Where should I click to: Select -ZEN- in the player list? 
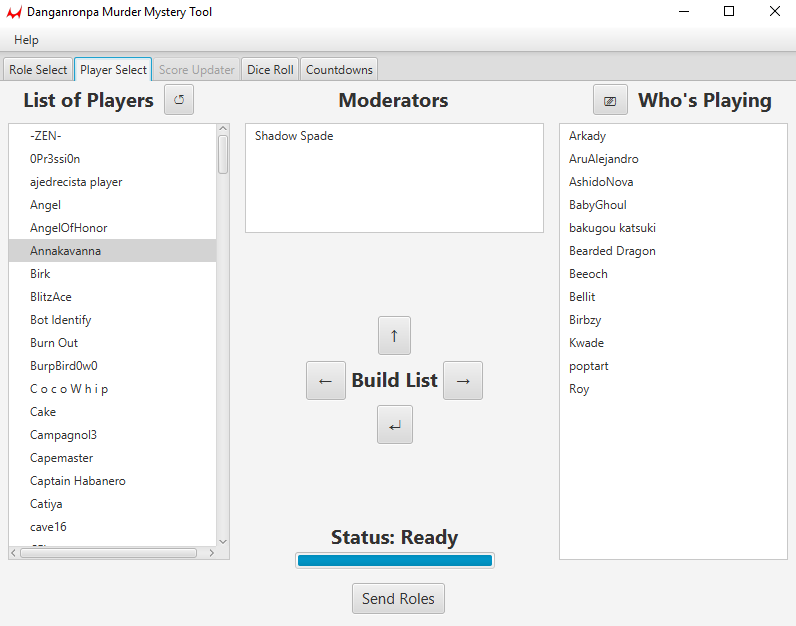click(112, 136)
